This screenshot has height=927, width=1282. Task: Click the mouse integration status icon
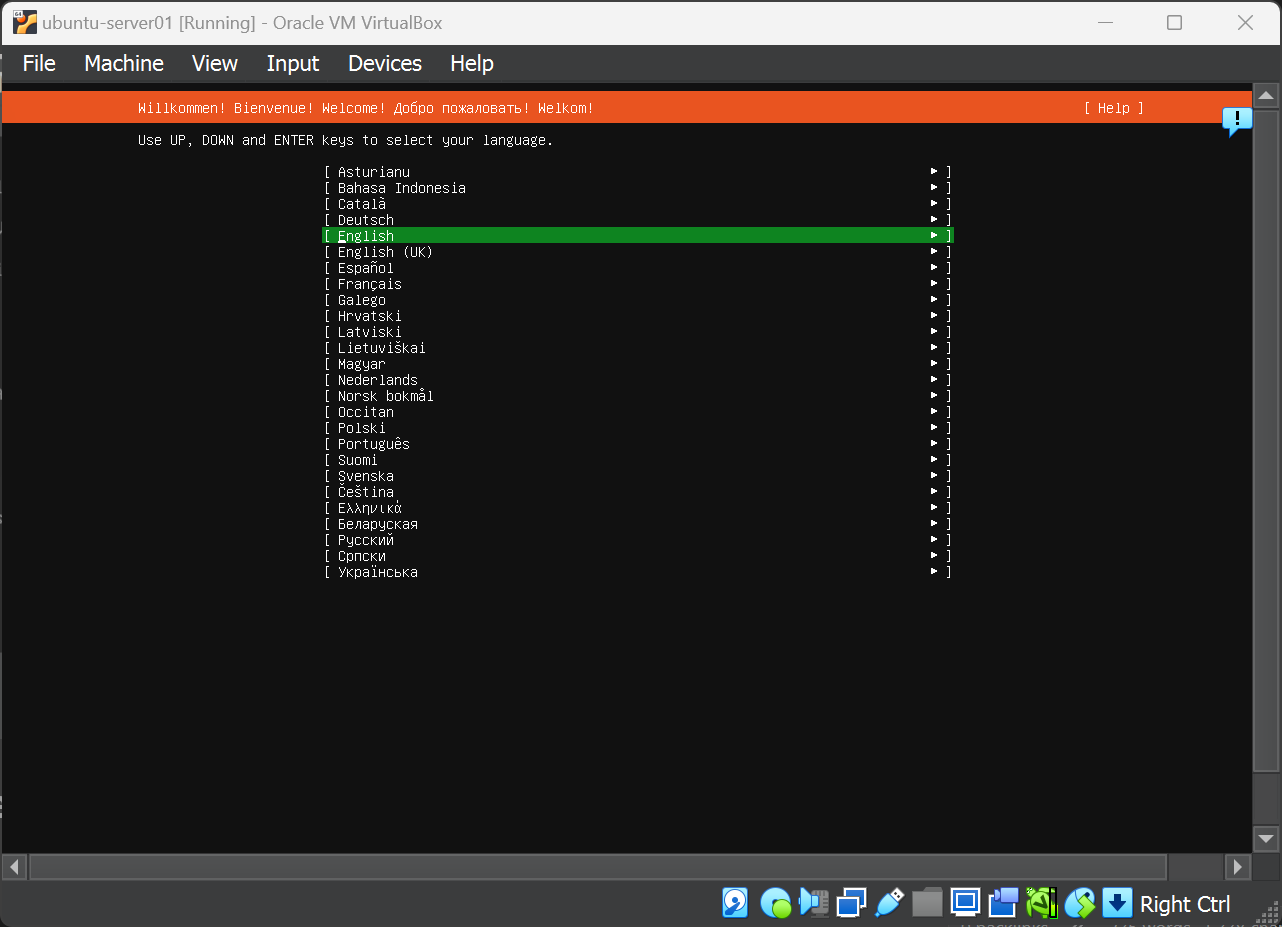click(1080, 903)
